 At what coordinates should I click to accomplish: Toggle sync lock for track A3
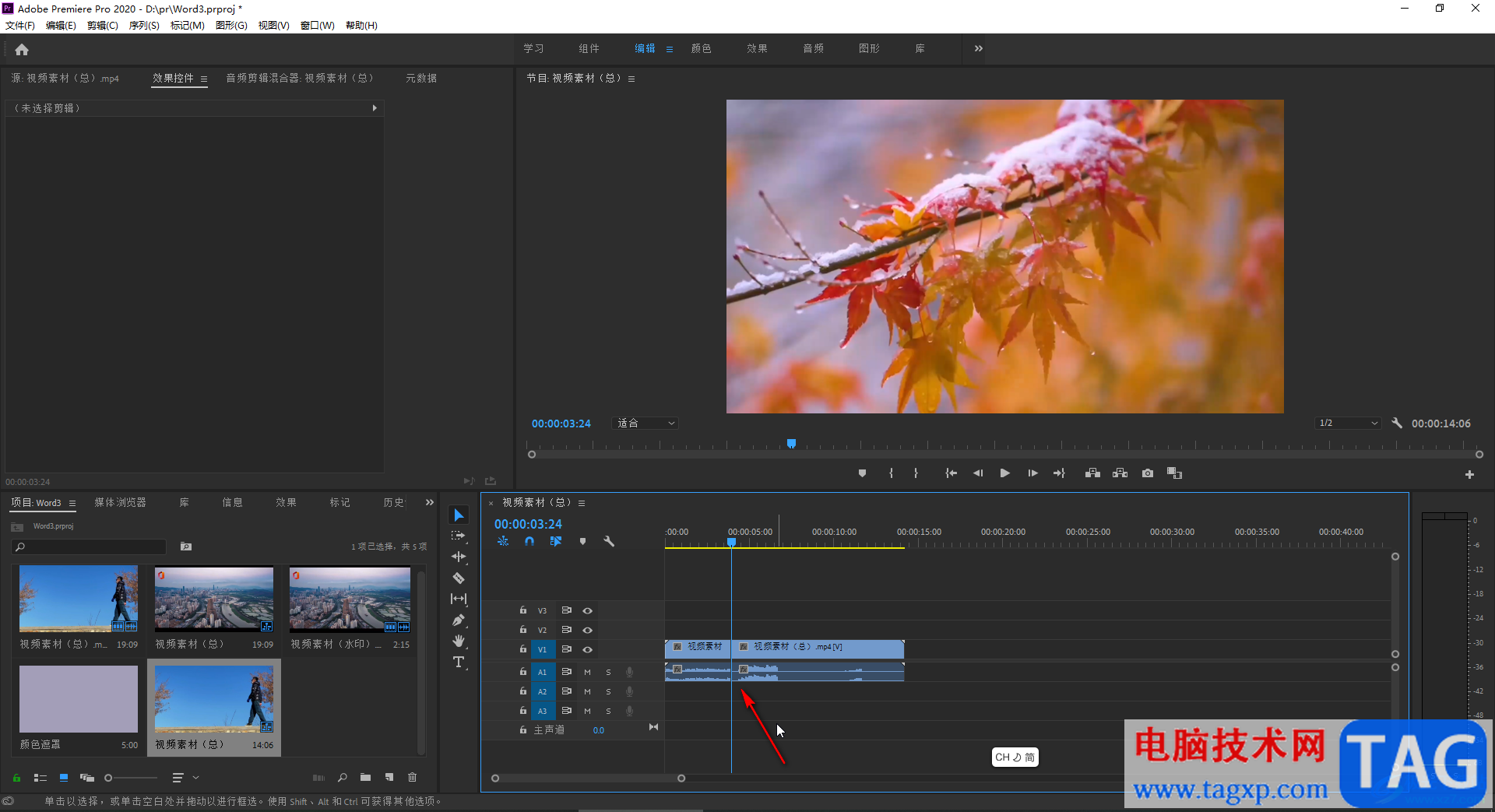(567, 711)
